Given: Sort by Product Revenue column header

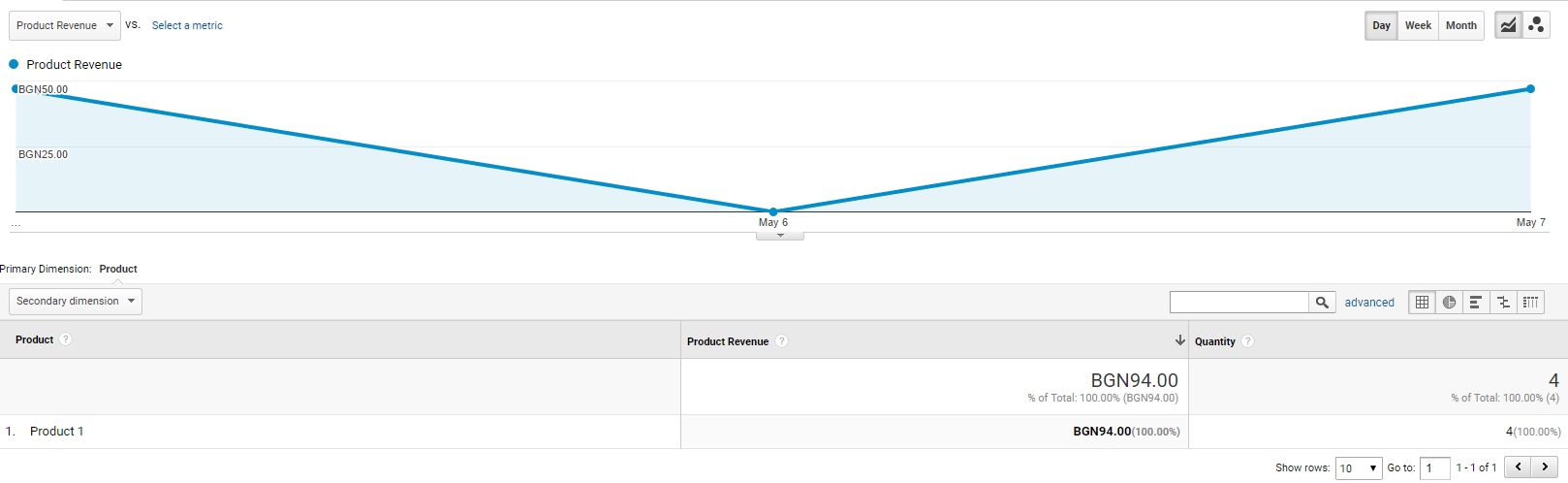Looking at the screenshot, I should pyautogui.click(x=728, y=341).
